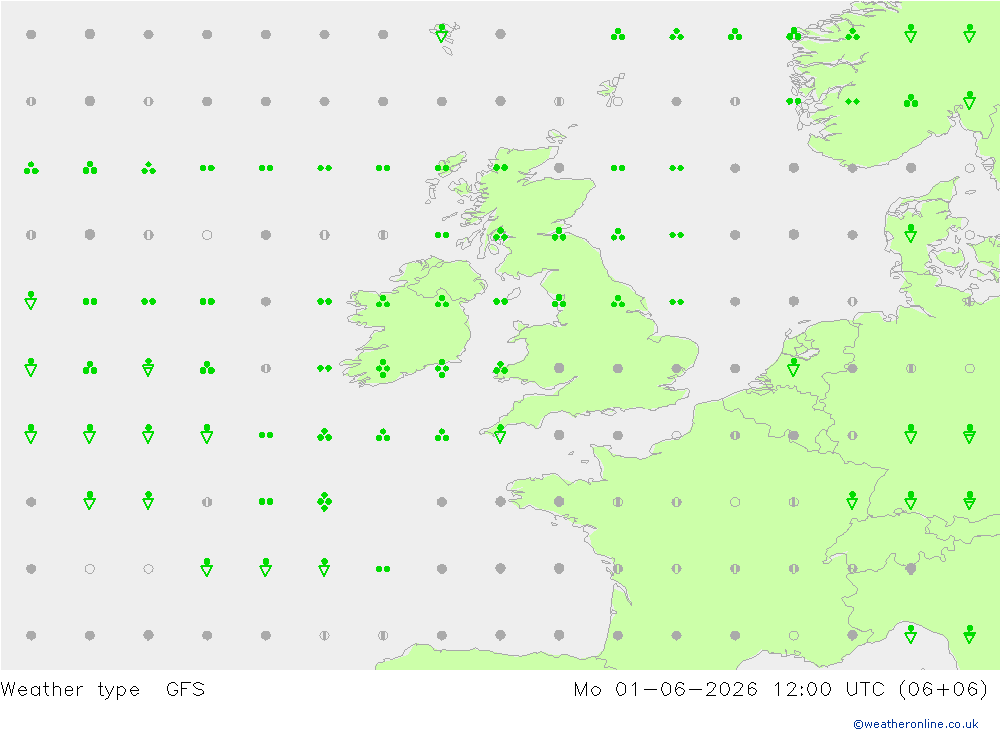
Task: Select the two-dot drizzle symbol over the Outer Hebrides
Action: [441, 168]
